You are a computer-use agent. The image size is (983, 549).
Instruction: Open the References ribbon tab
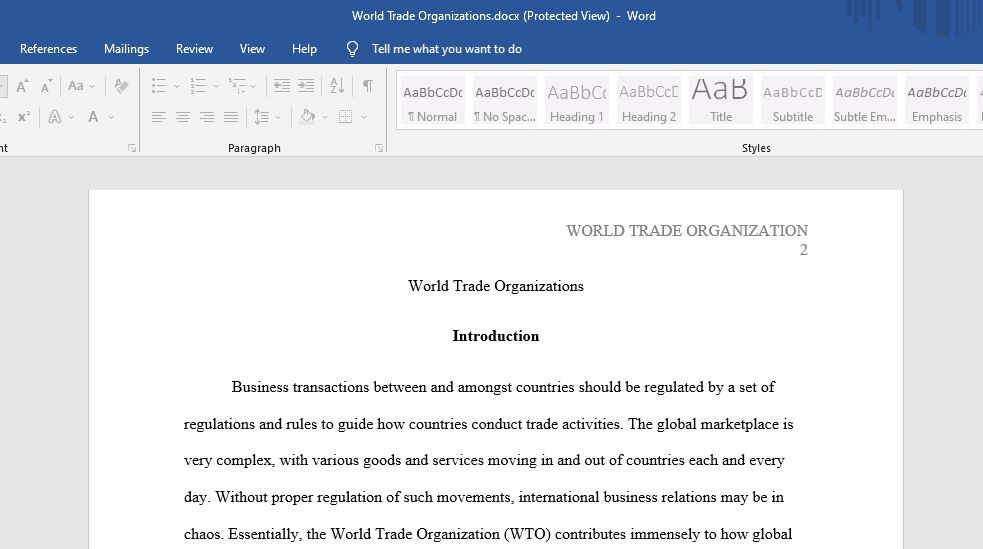point(48,49)
